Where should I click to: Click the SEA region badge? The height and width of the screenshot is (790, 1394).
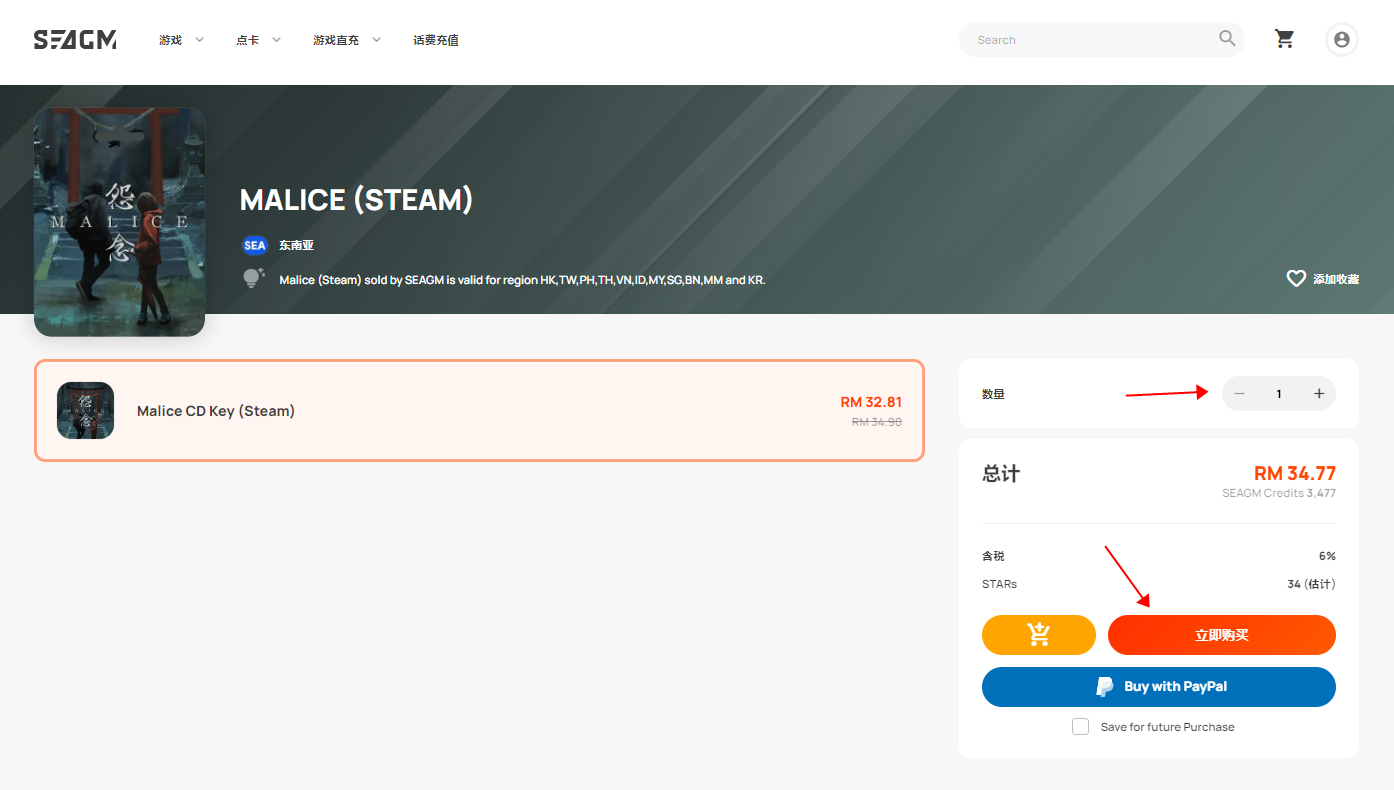[255, 245]
